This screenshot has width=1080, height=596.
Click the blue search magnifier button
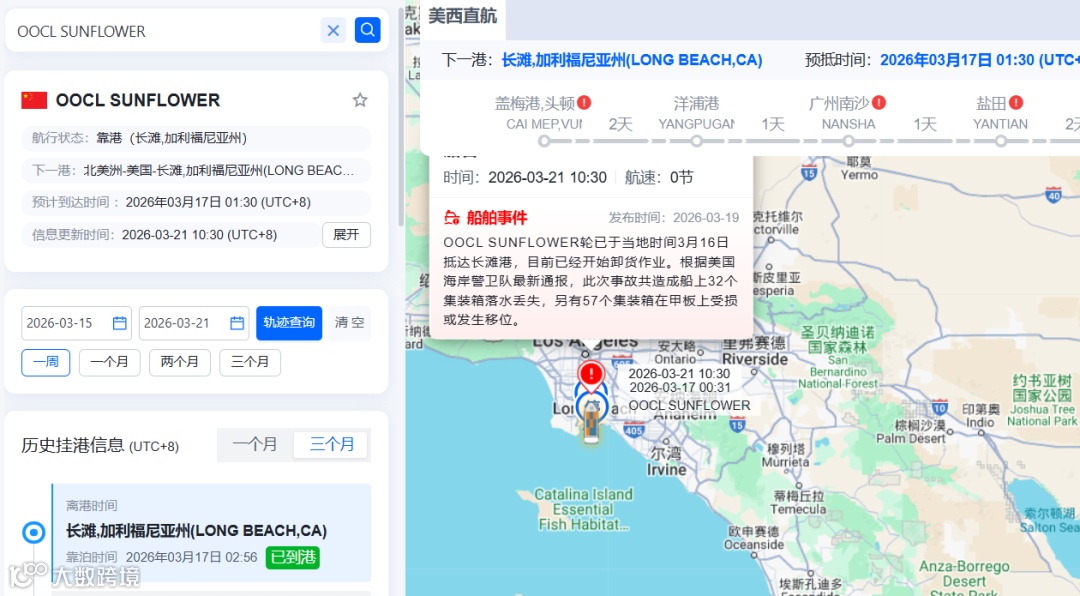pos(368,30)
